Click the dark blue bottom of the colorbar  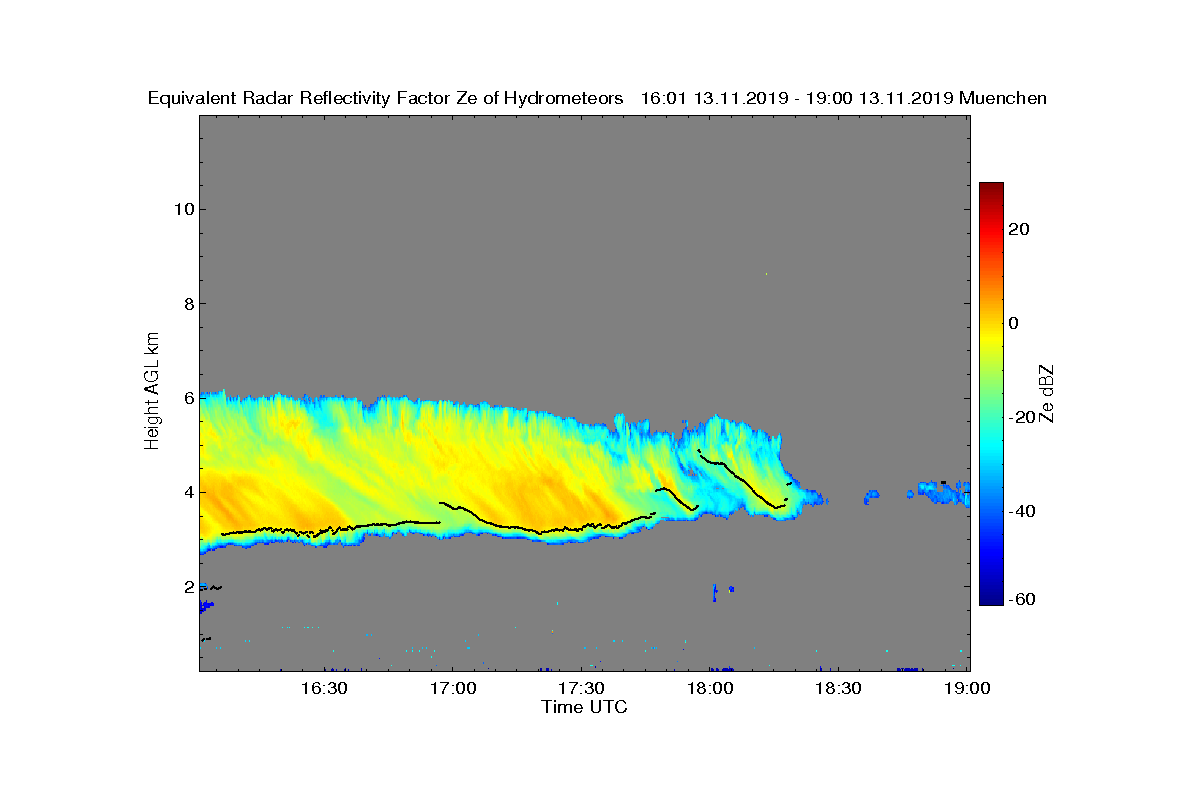click(x=991, y=600)
